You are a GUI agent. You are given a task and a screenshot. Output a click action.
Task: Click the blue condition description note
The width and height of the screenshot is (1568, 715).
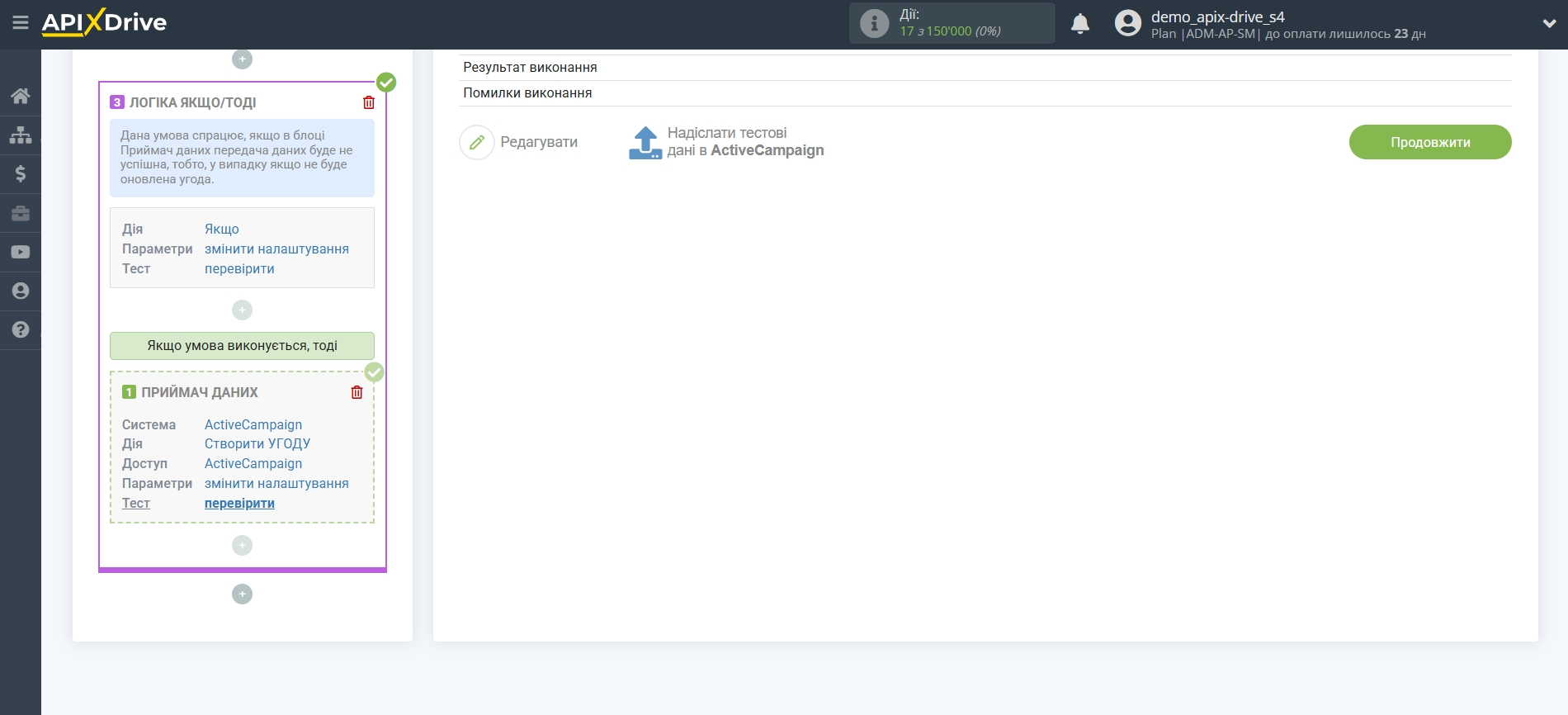pyautogui.click(x=242, y=158)
